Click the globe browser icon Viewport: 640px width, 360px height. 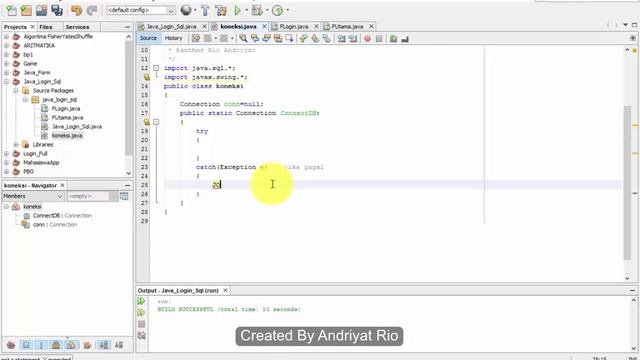186,10
